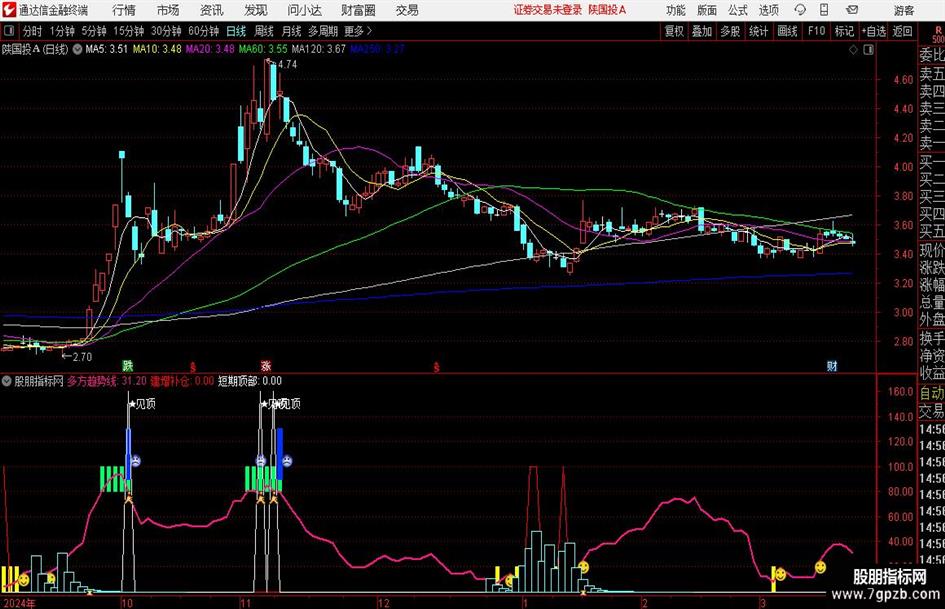Click the 多股 multi-stock button
Viewport: 945px width, 609px height.
[730, 31]
